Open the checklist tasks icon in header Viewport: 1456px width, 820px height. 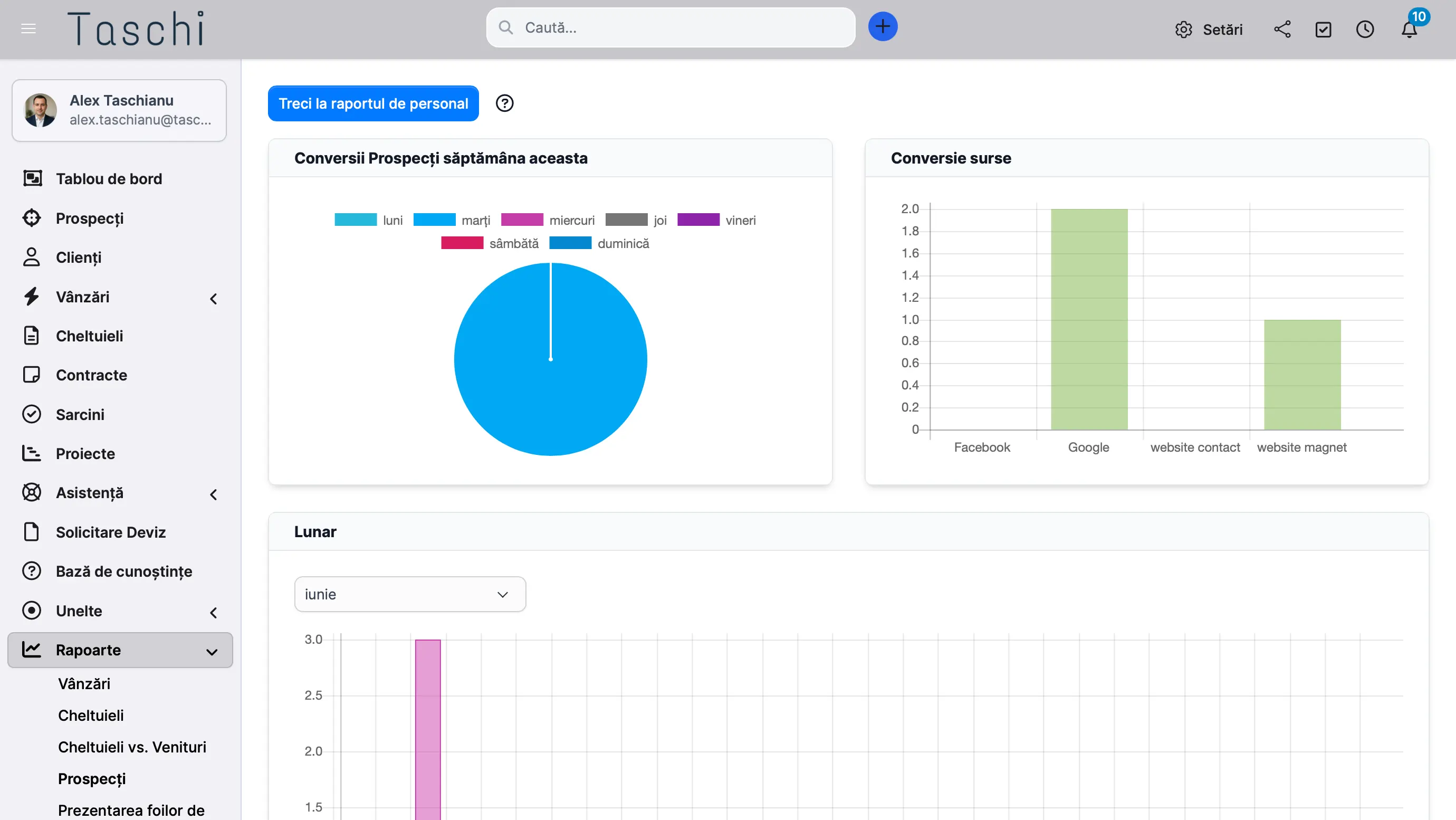(x=1323, y=30)
